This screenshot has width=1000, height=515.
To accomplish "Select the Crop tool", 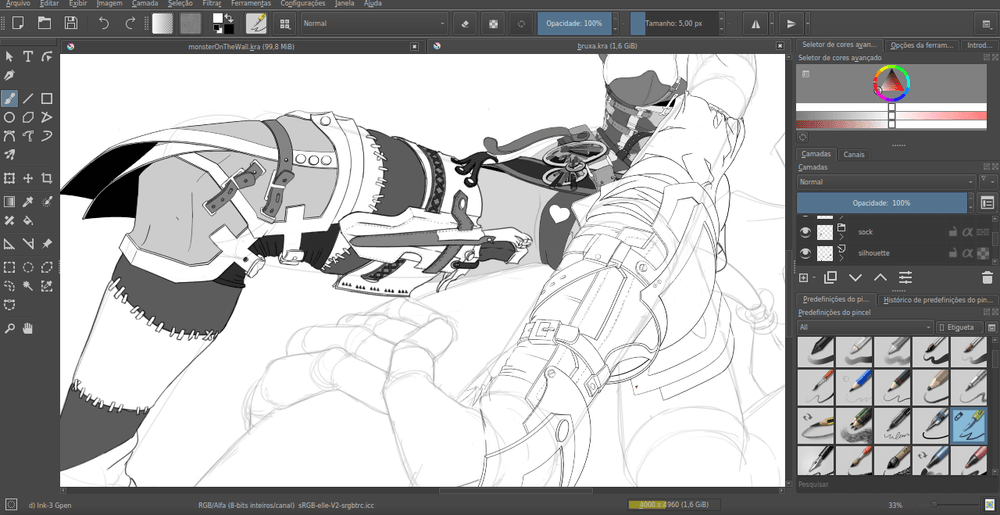I will tap(47, 178).
